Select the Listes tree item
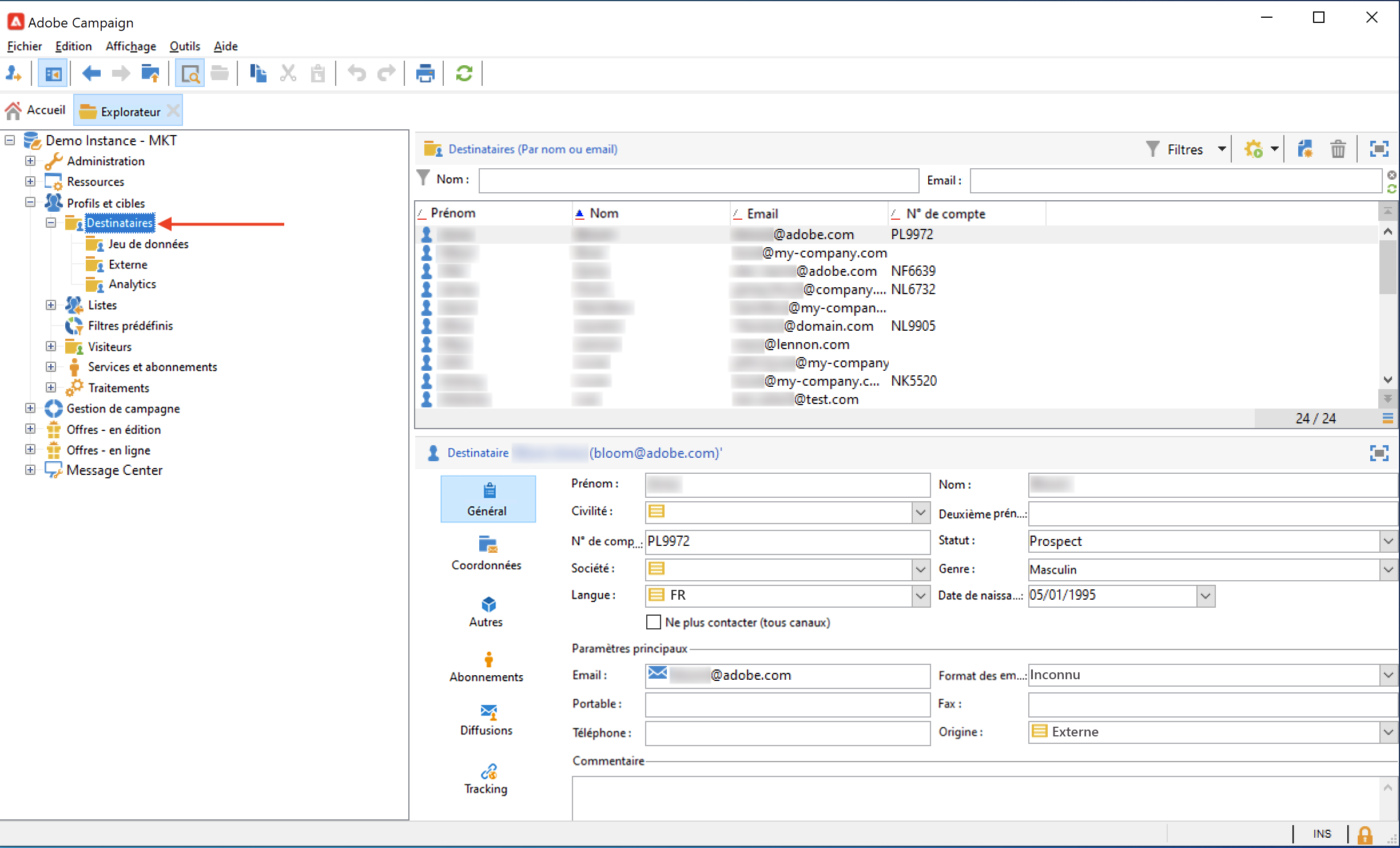 click(102, 305)
